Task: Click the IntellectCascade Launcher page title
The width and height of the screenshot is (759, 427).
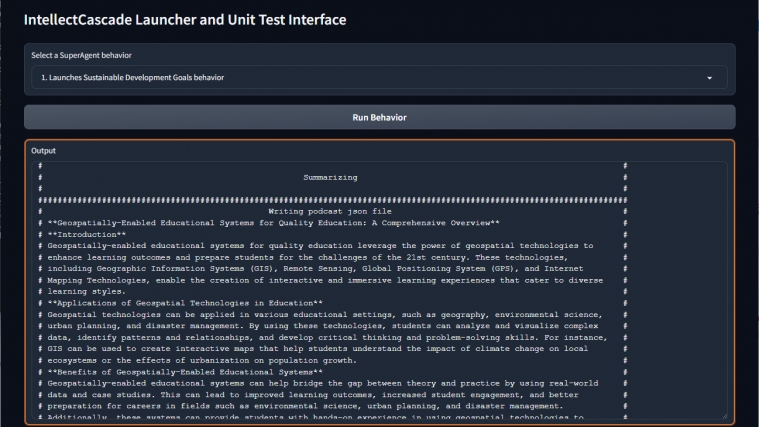Action: point(185,20)
